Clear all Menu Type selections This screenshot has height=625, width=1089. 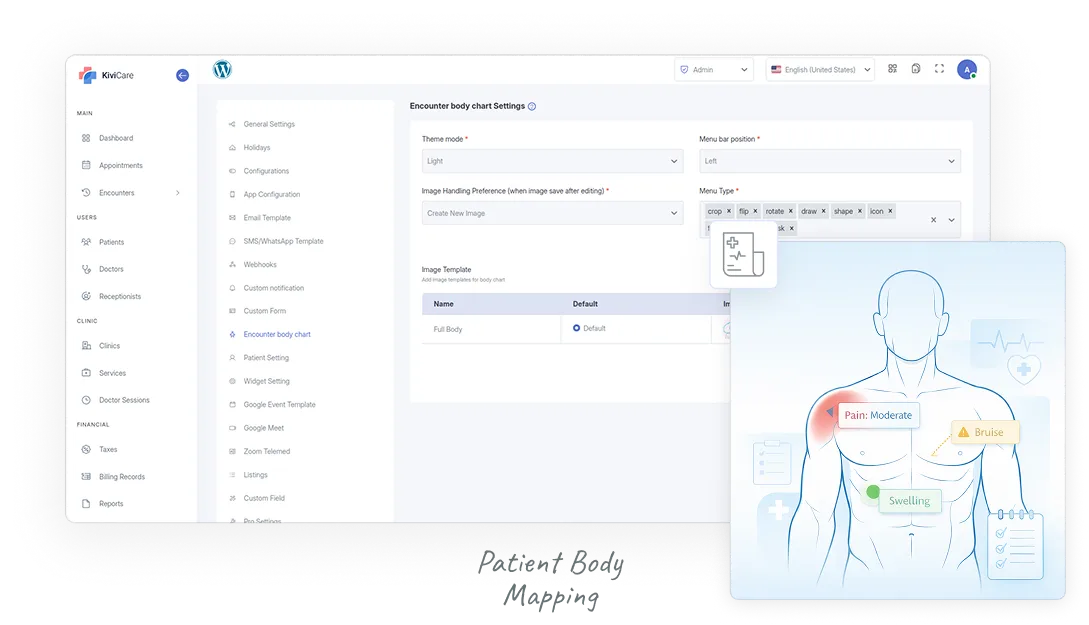coord(934,220)
